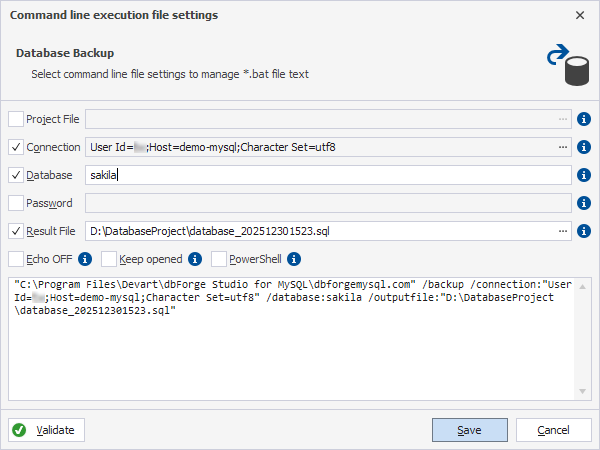The height and width of the screenshot is (450, 600).
Task: Tick the Keep opened checkbox
Action: pos(109,259)
